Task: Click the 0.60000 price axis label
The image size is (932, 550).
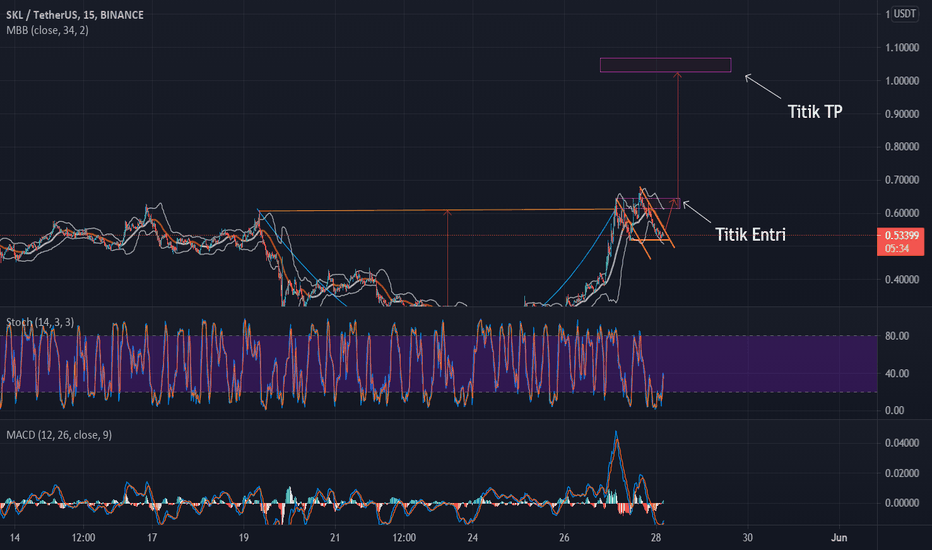Action: click(x=902, y=213)
